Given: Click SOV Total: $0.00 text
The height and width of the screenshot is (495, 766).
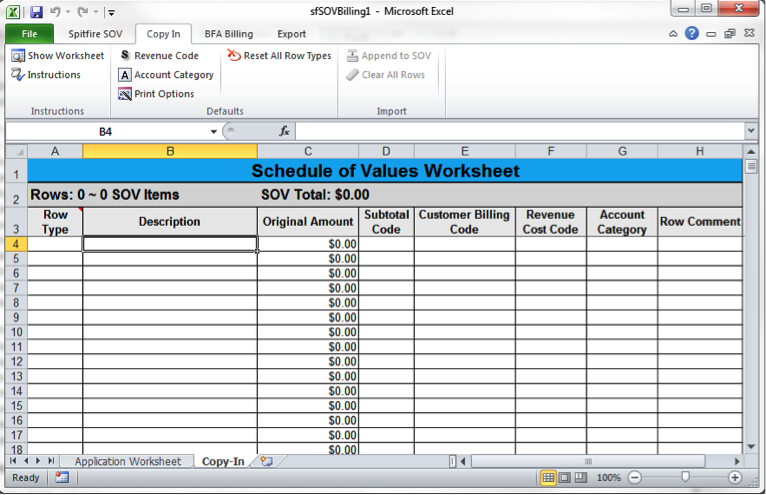Looking at the screenshot, I should coord(315,195).
